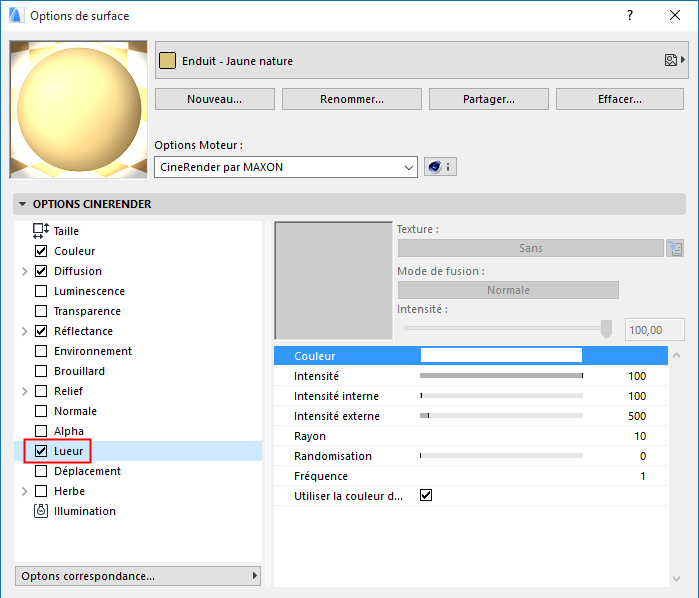Viewport: 699px width, 598px height.
Task: Click the Sans texture button
Action: [x=530, y=248]
